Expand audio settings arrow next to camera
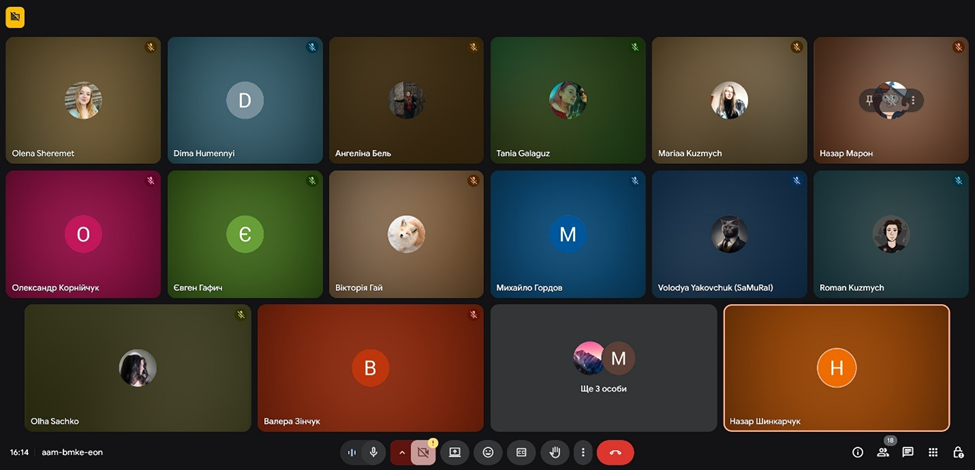 (401, 452)
